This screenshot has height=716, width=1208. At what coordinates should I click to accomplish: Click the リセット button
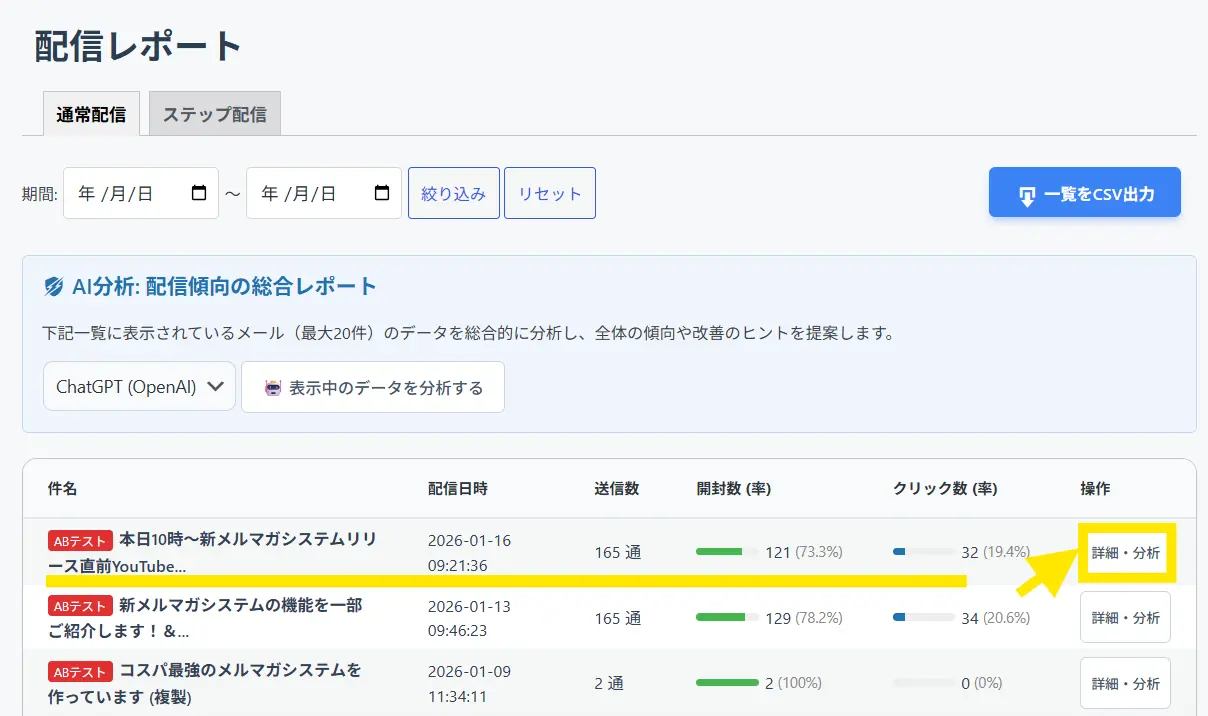(x=549, y=193)
